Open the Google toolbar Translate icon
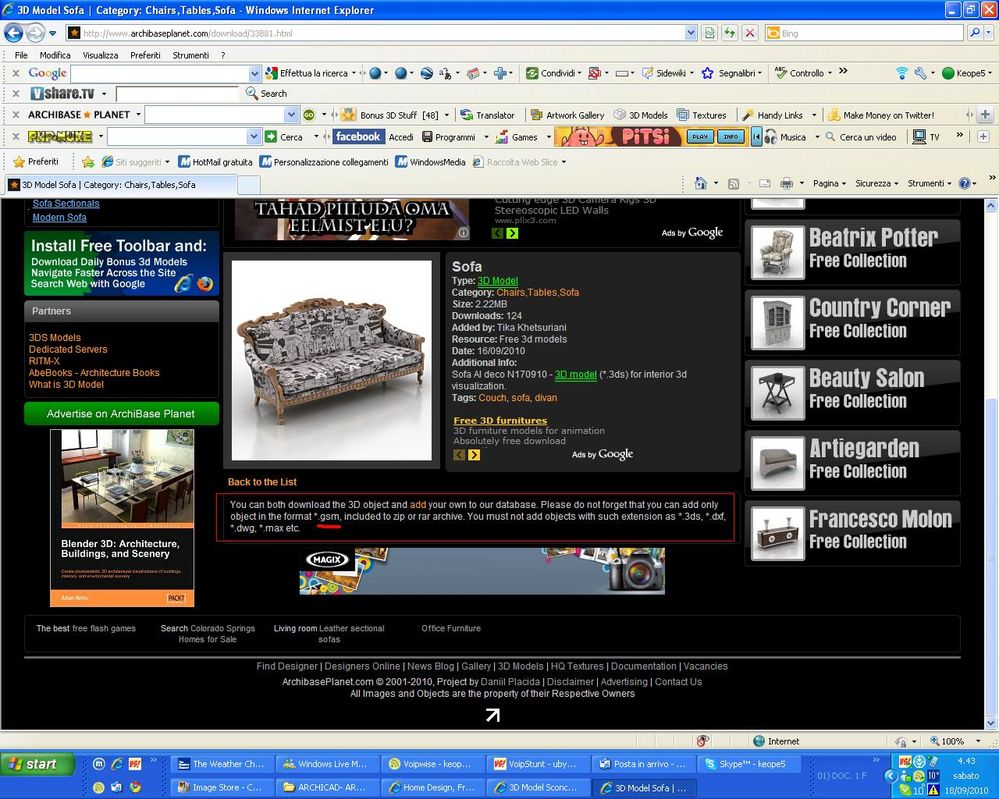The height and width of the screenshot is (799, 999). click(x=445, y=73)
